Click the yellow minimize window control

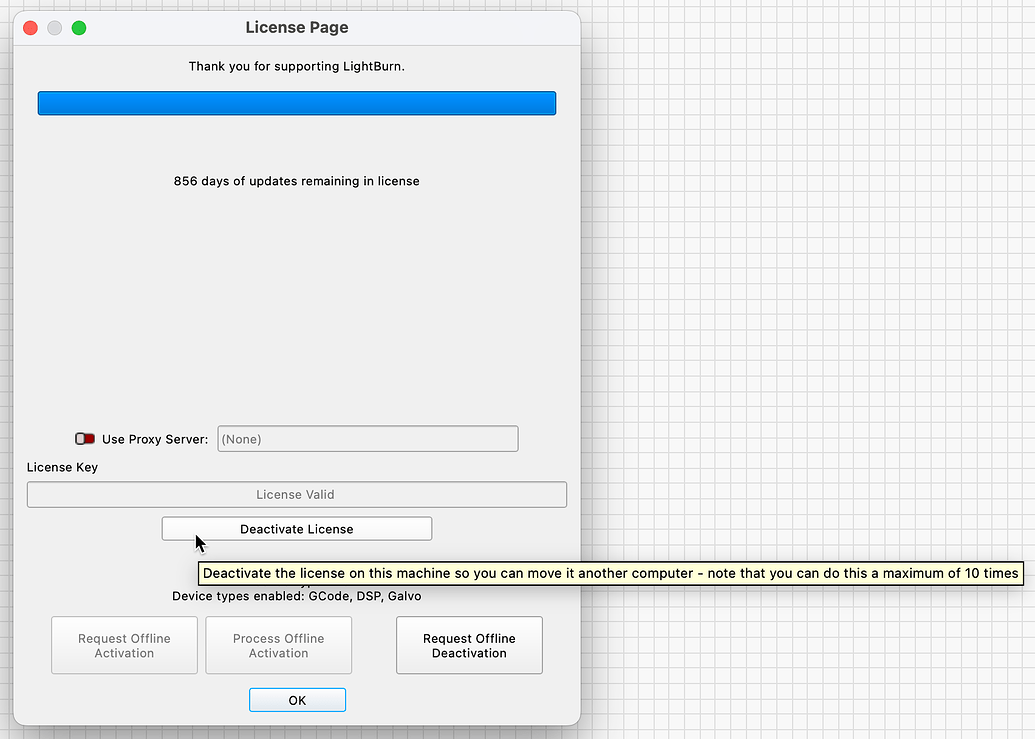54,28
